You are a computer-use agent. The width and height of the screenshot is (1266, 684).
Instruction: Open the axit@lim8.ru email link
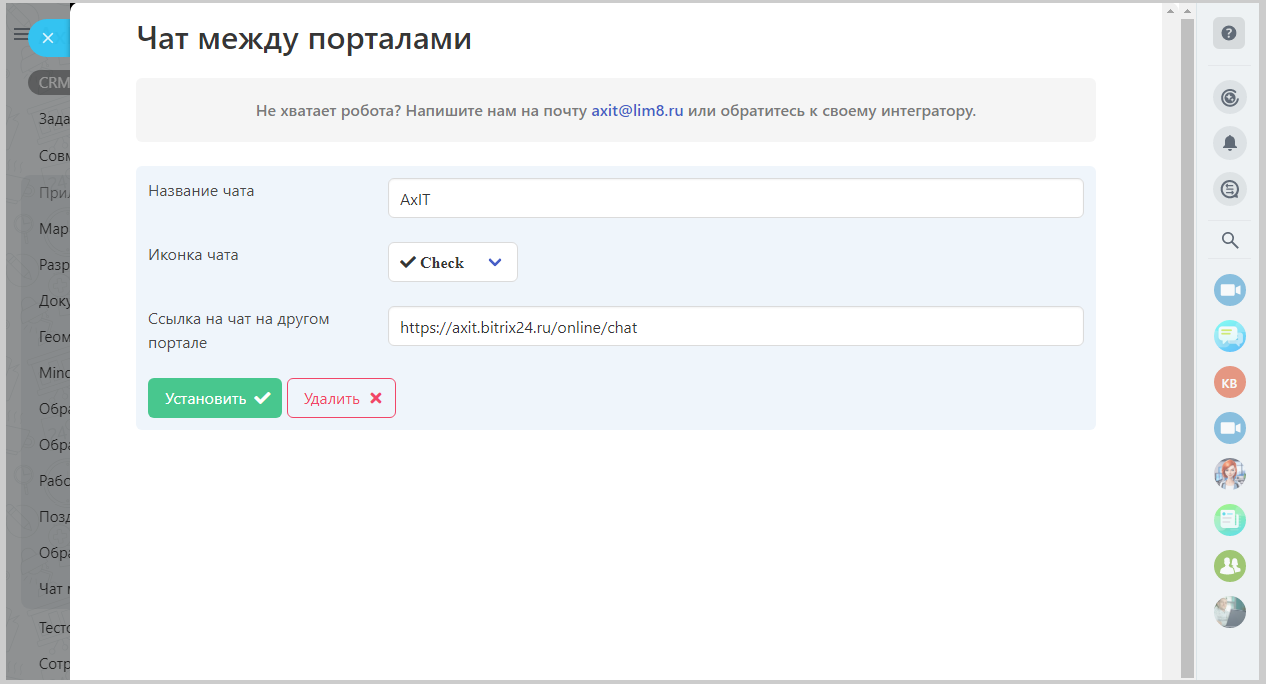coord(637,110)
